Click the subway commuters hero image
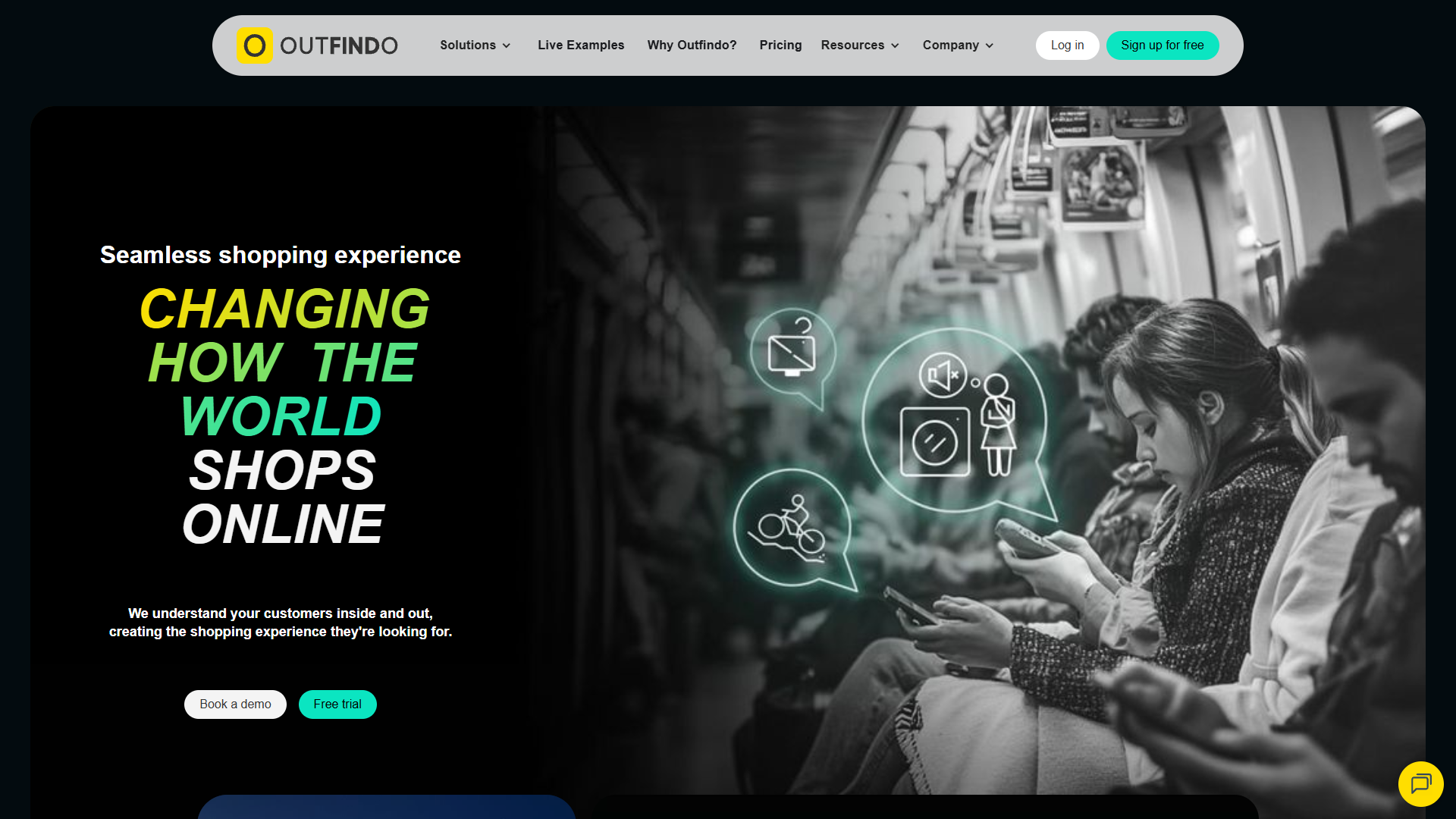The width and height of the screenshot is (1456, 819). [978, 450]
